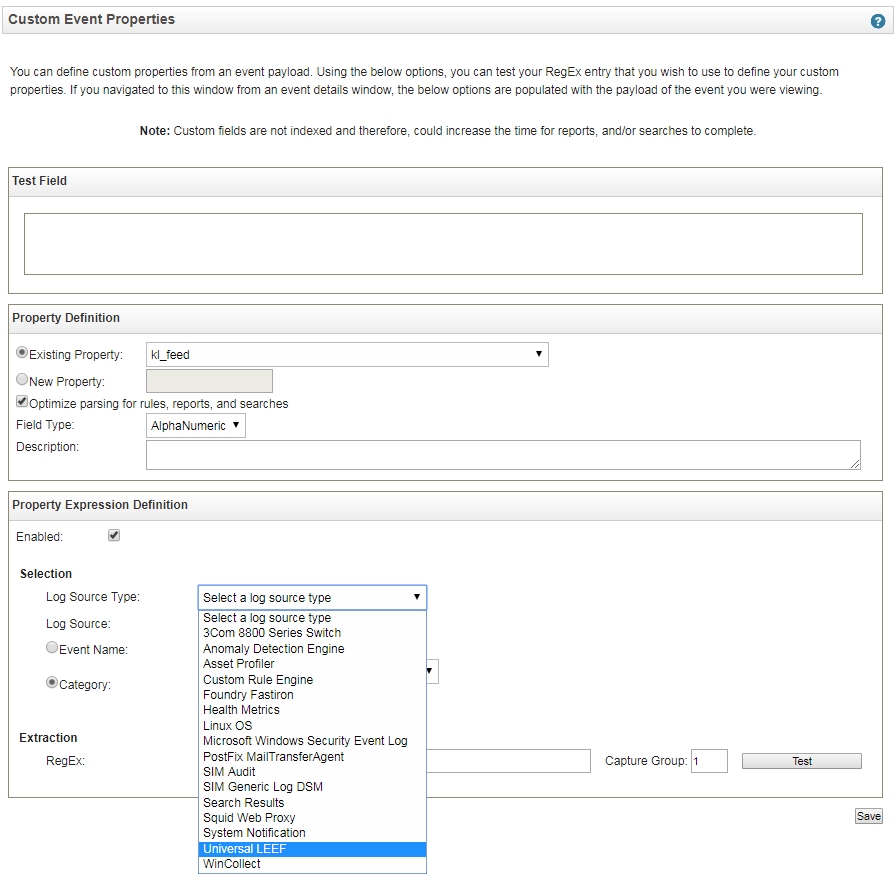
Task: Disable the Enabled checkbox
Action: coord(114,535)
